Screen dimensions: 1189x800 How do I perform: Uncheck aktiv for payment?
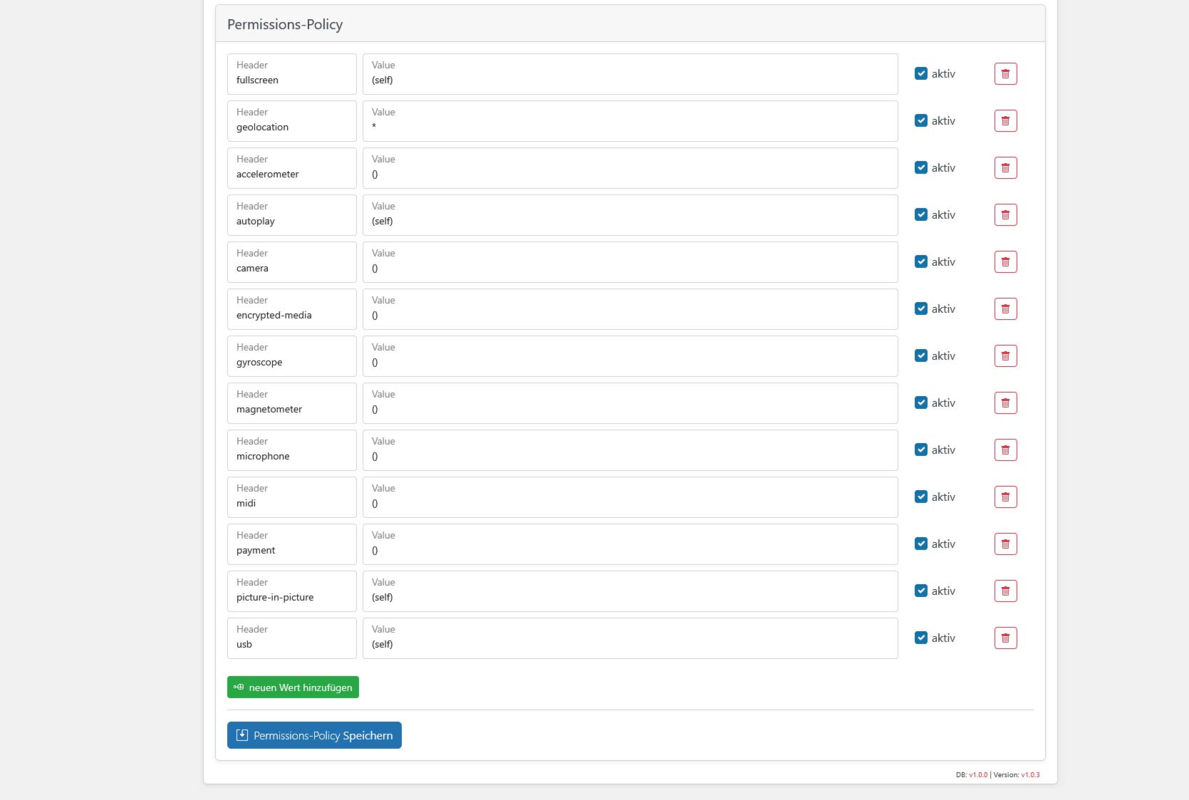coord(921,544)
